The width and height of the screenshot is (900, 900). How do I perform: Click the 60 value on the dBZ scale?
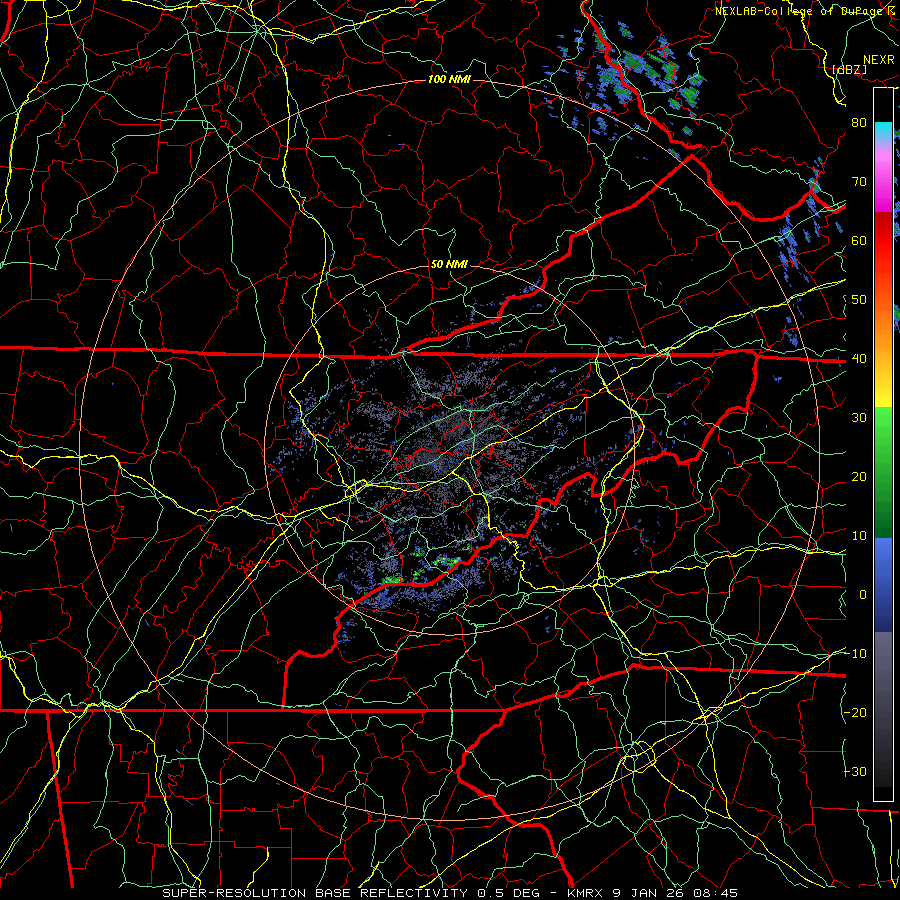pos(859,241)
